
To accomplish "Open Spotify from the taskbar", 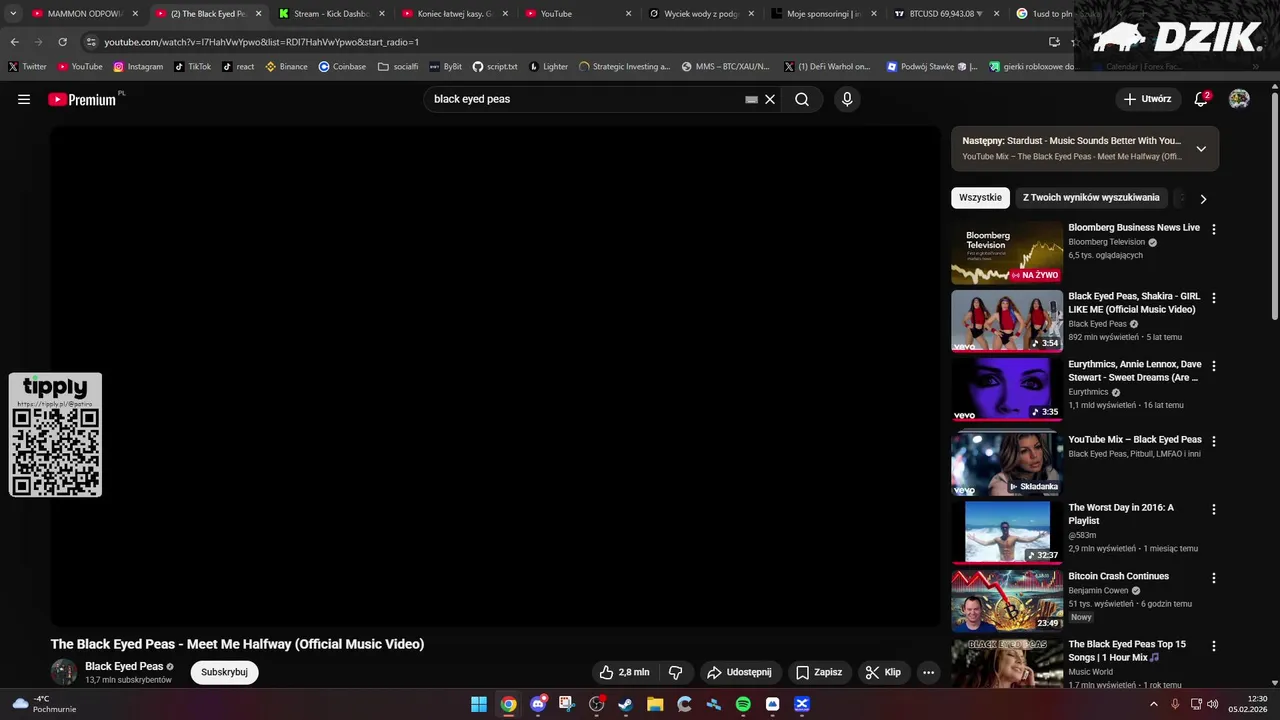I will tap(743, 704).
